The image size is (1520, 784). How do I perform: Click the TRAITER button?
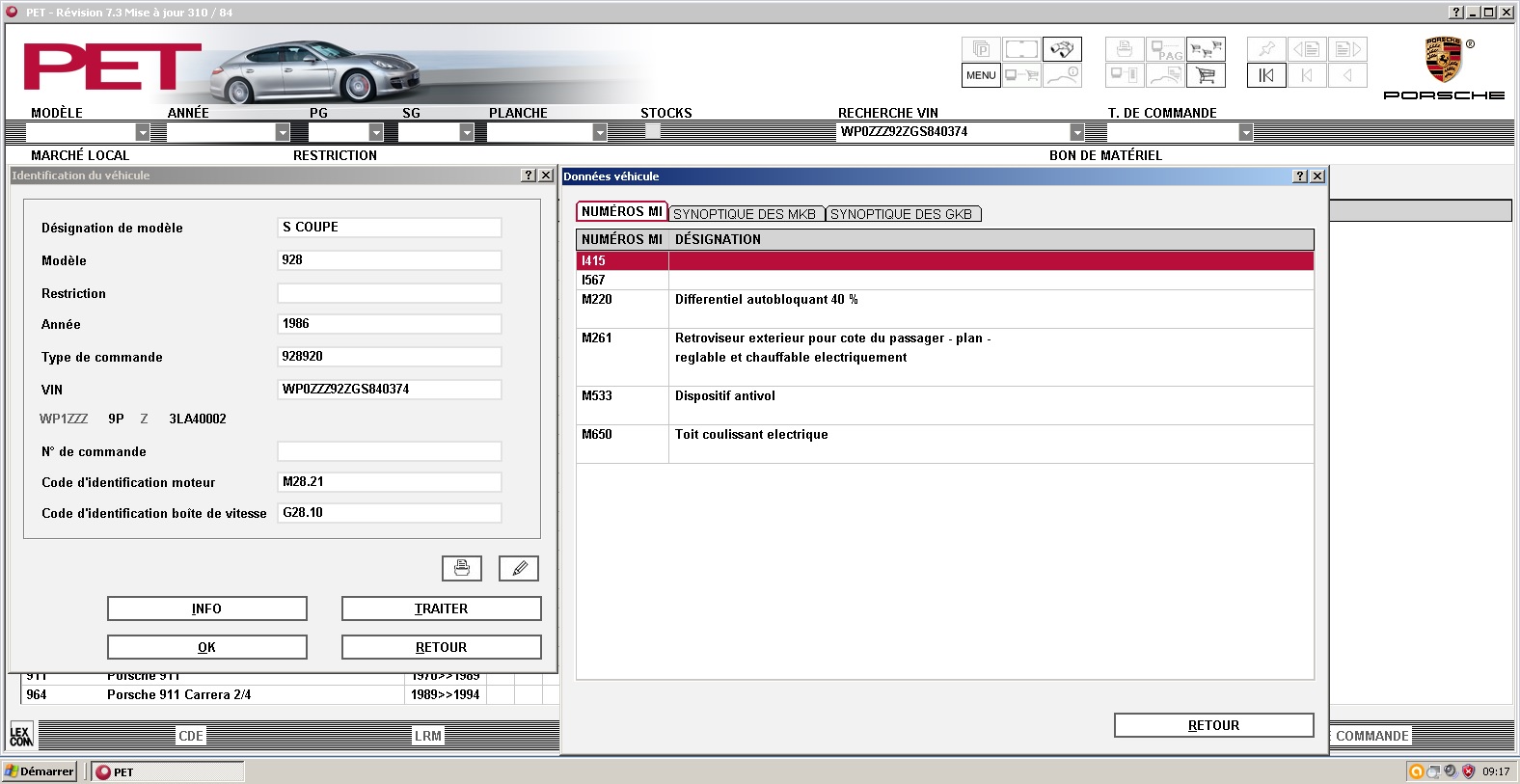click(x=442, y=608)
